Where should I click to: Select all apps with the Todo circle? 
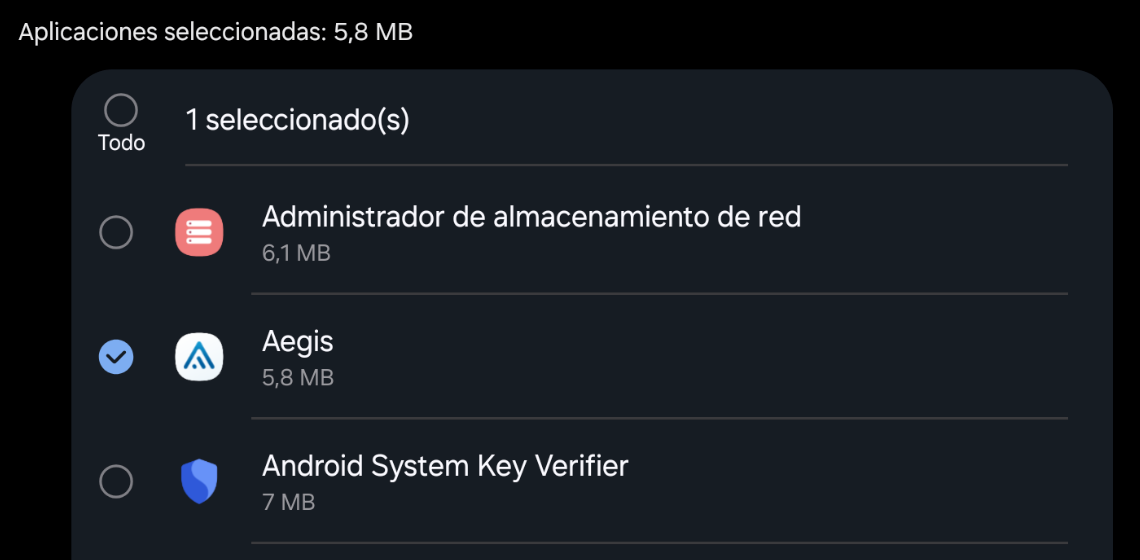pyautogui.click(x=121, y=111)
